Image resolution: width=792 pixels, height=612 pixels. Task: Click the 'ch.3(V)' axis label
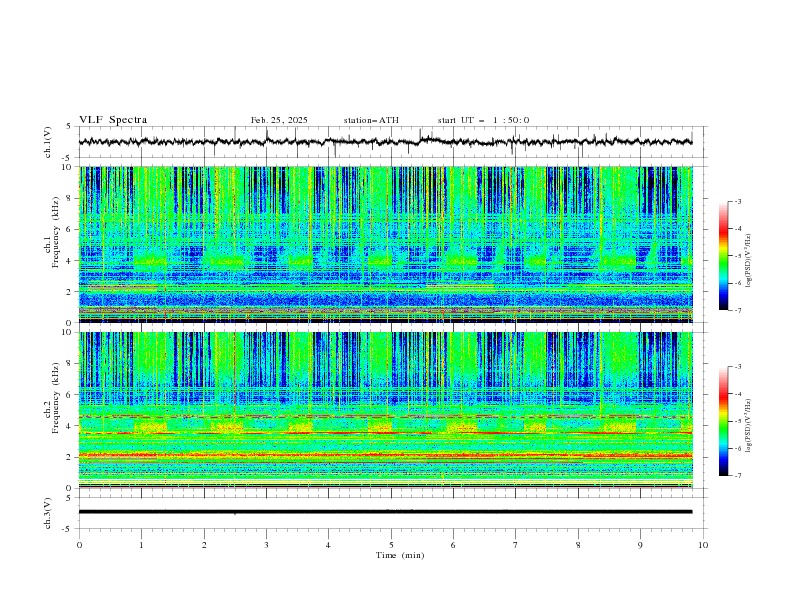pos(48,513)
